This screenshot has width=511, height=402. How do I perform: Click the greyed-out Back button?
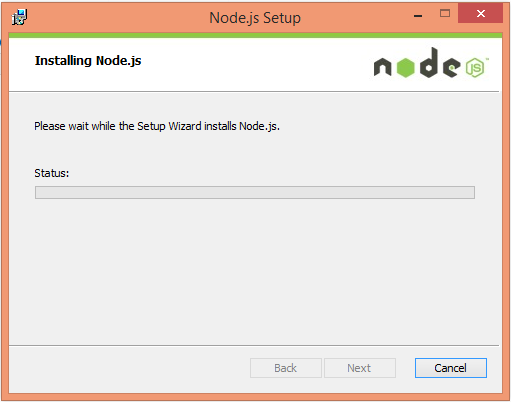pos(286,368)
